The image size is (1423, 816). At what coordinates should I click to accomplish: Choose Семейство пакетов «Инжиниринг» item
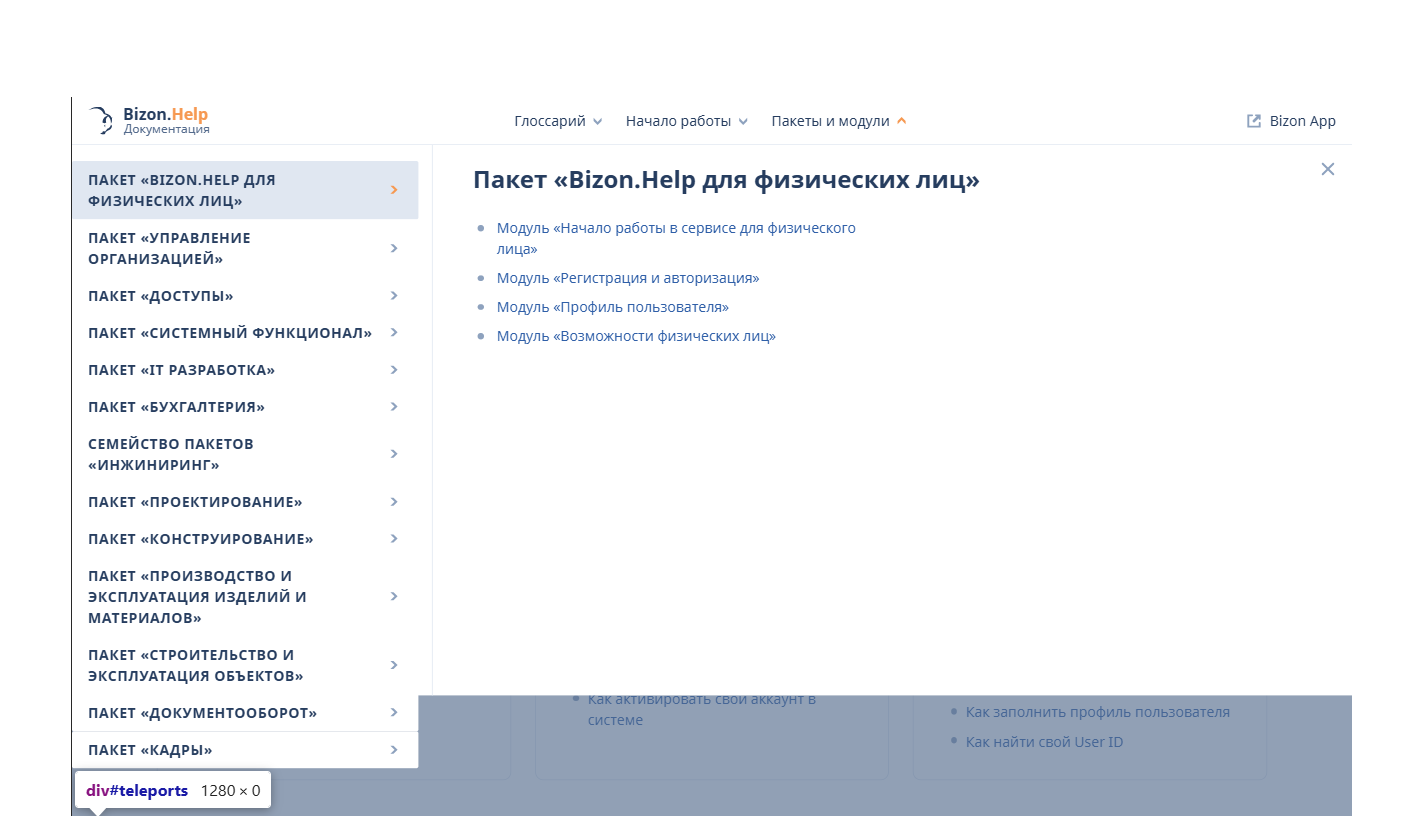(171, 454)
